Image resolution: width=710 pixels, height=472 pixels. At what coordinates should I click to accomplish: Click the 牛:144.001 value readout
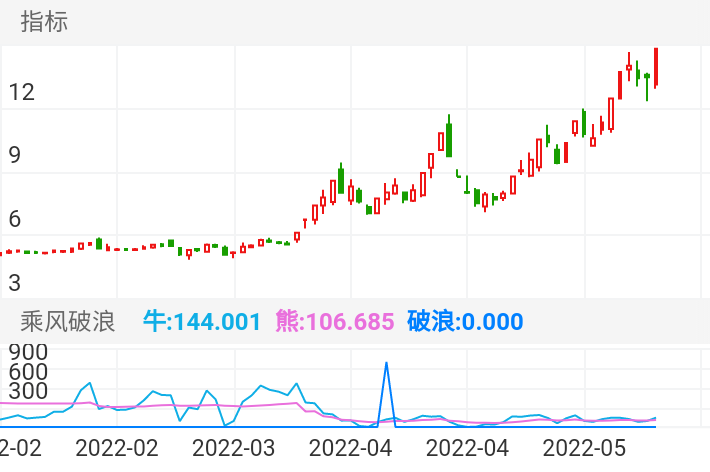click(x=201, y=322)
